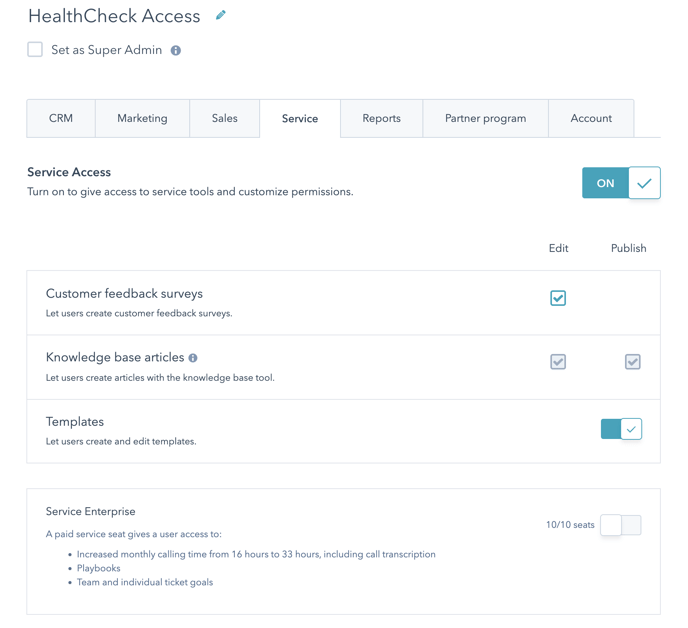
Task: Edit the HealthCheck Access name with pencil icon
Action: [x=221, y=15]
